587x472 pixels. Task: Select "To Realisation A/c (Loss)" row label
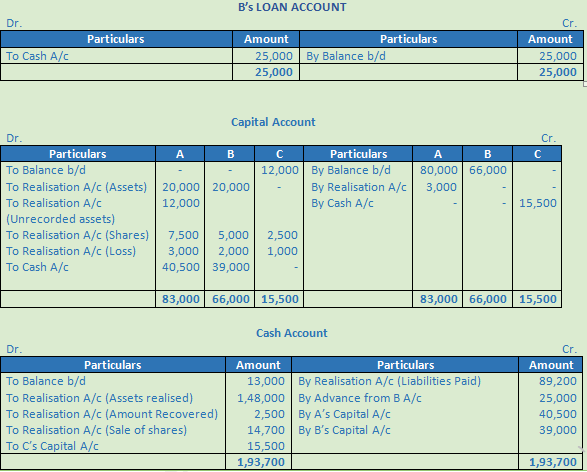point(71,251)
